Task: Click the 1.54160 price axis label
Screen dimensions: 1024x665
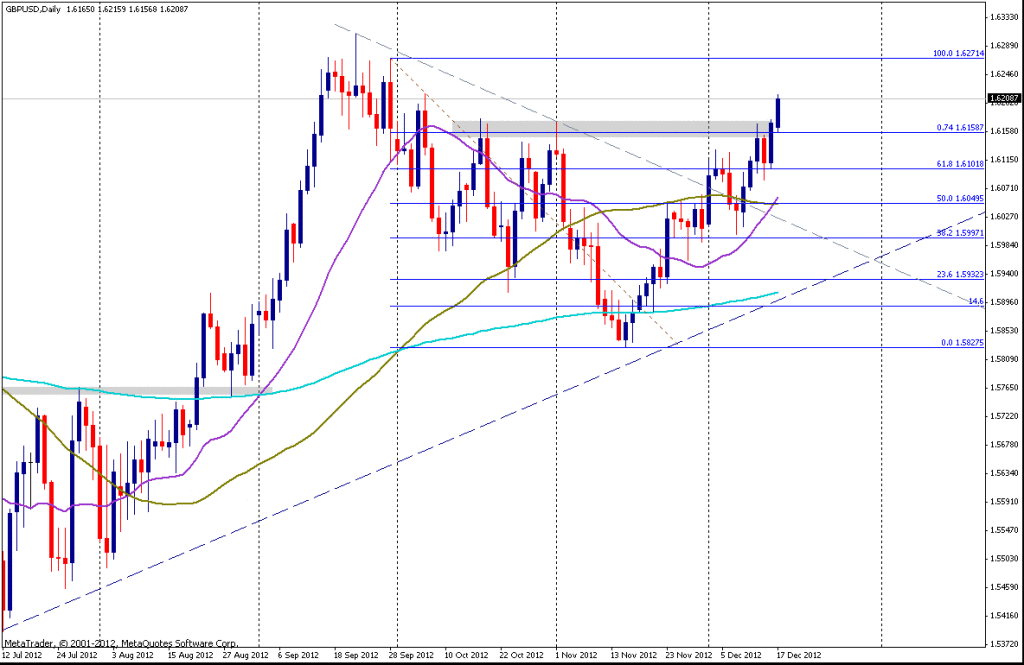Action: (1002, 614)
